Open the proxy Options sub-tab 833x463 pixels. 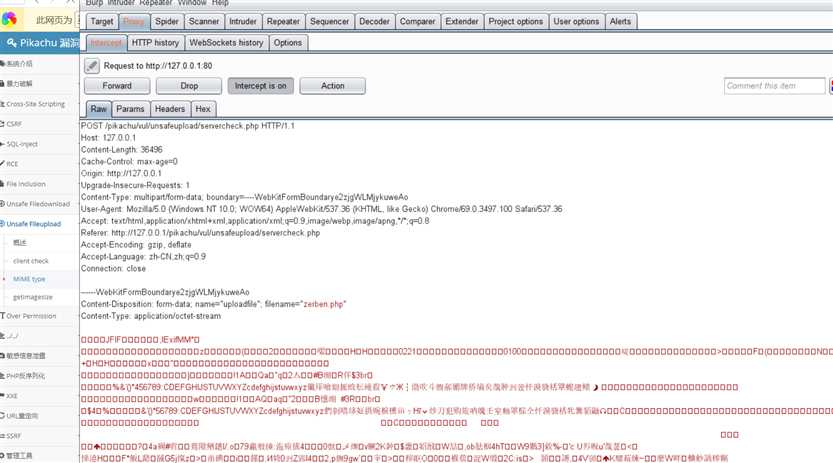[x=288, y=42]
